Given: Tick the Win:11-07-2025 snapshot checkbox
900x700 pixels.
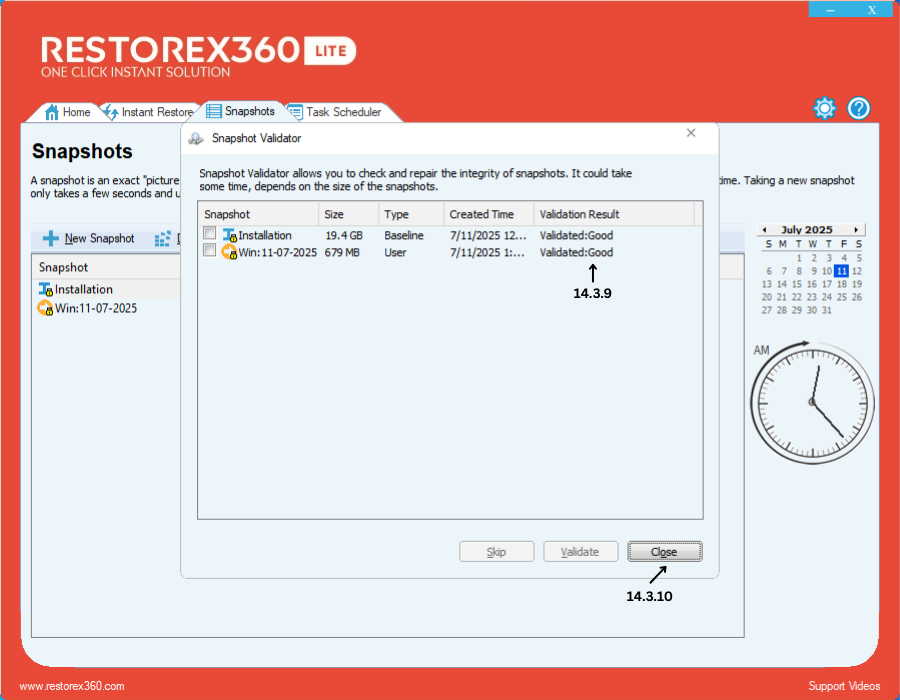Looking at the screenshot, I should tap(209, 251).
